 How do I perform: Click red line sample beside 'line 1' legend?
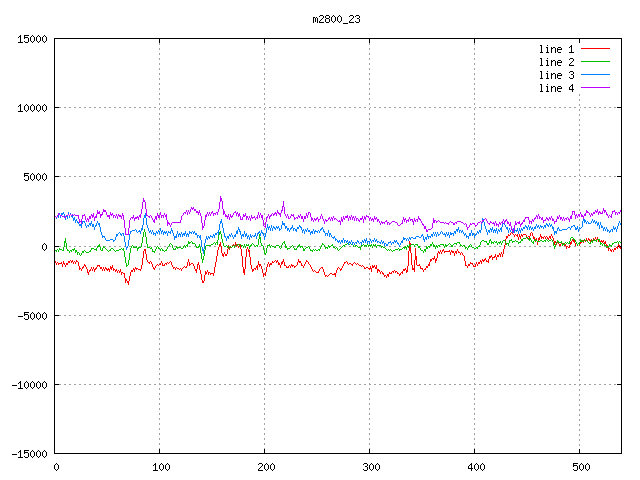(x=596, y=49)
